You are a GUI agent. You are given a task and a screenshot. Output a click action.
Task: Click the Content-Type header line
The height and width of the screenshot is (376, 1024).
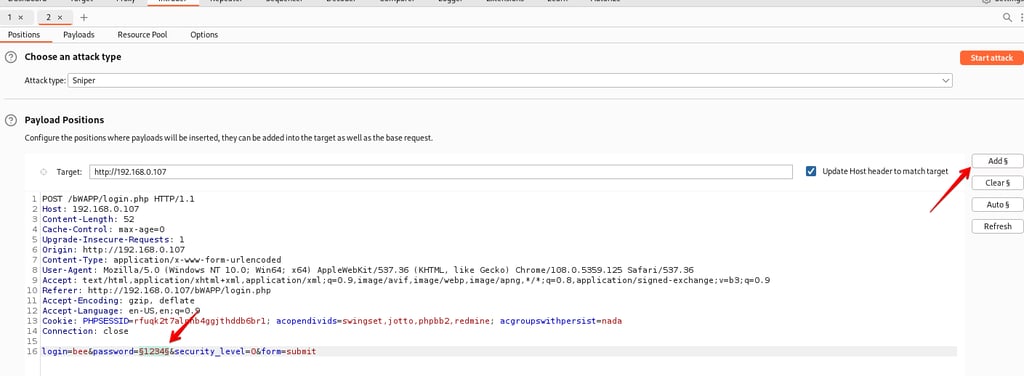pos(161,260)
